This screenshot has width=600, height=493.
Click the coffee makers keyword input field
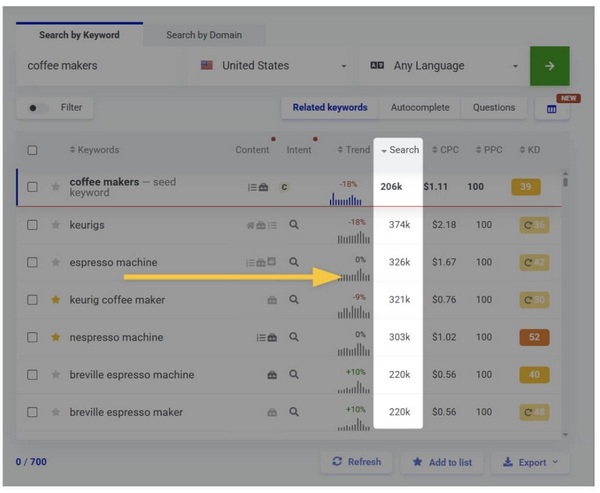click(100, 66)
